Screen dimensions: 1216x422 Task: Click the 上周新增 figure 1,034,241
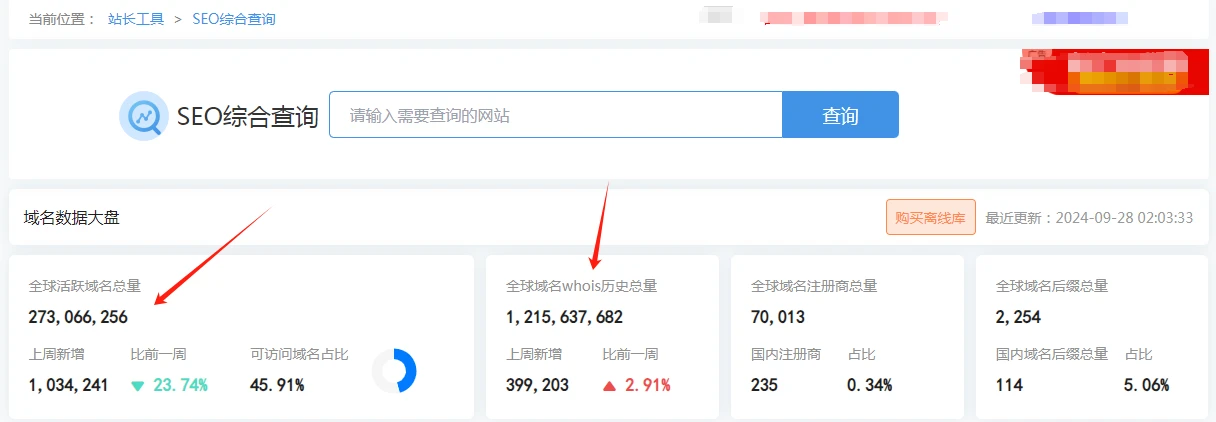(x=68, y=385)
